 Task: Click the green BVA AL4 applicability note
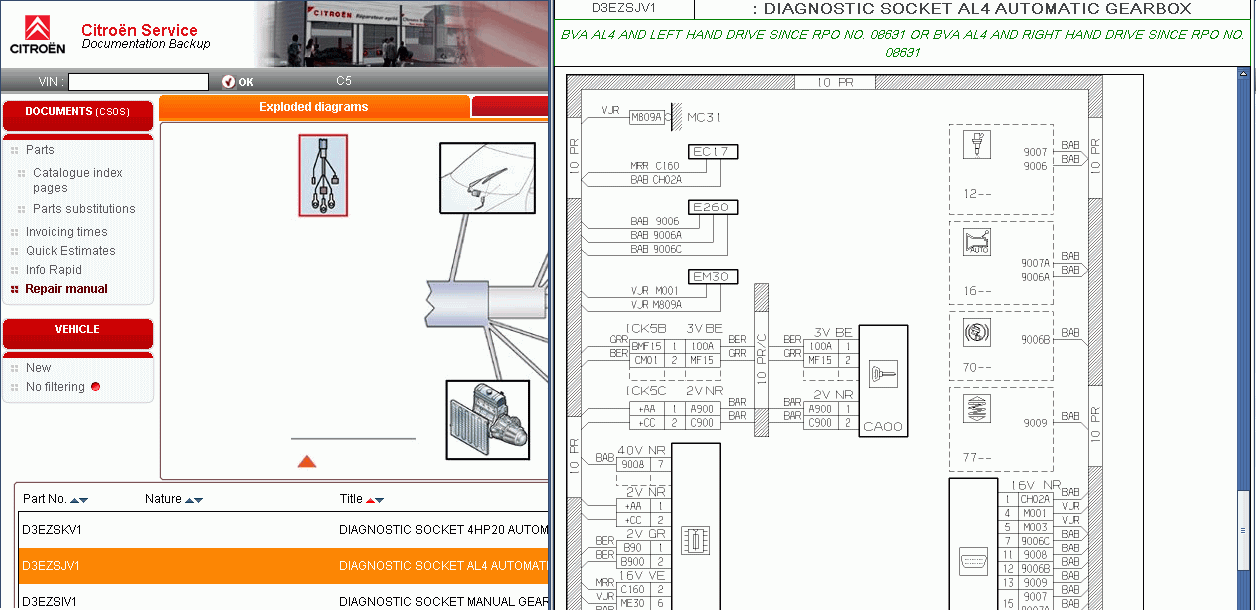point(902,43)
